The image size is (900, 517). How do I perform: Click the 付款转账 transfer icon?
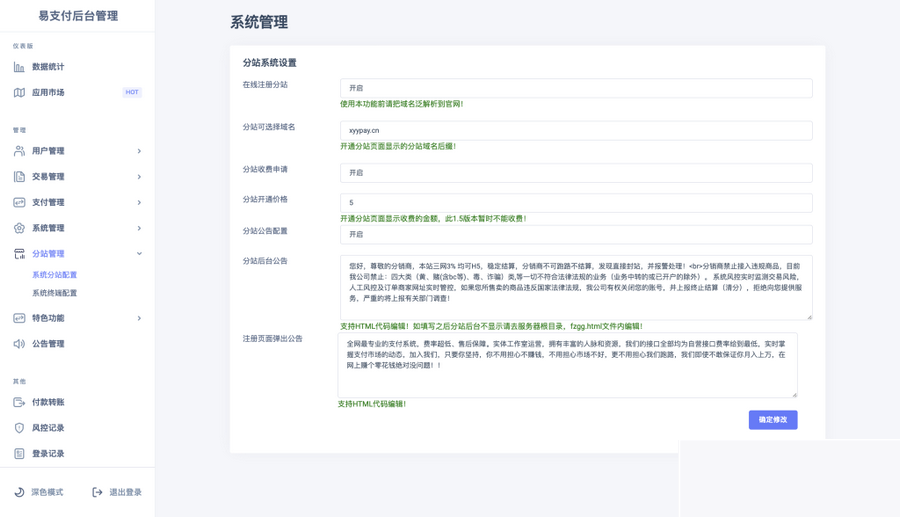[19, 402]
